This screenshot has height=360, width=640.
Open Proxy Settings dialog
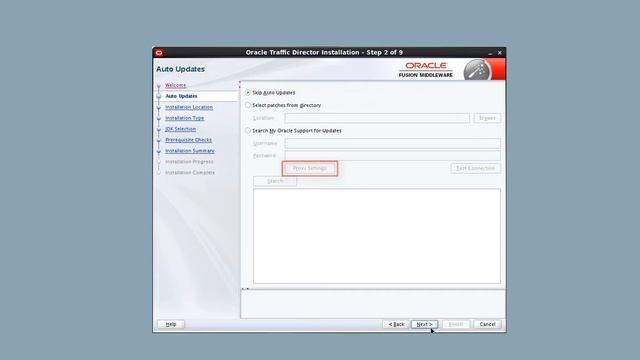(x=310, y=168)
